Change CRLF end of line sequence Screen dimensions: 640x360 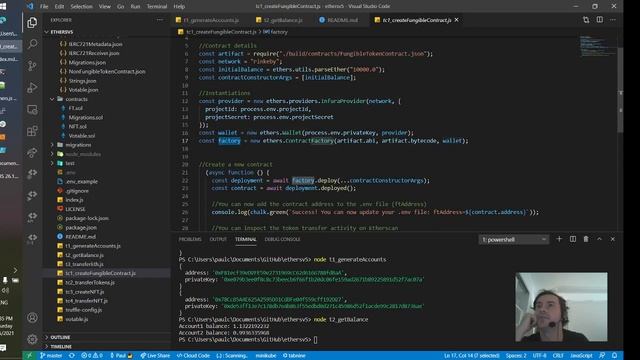(x=558, y=356)
